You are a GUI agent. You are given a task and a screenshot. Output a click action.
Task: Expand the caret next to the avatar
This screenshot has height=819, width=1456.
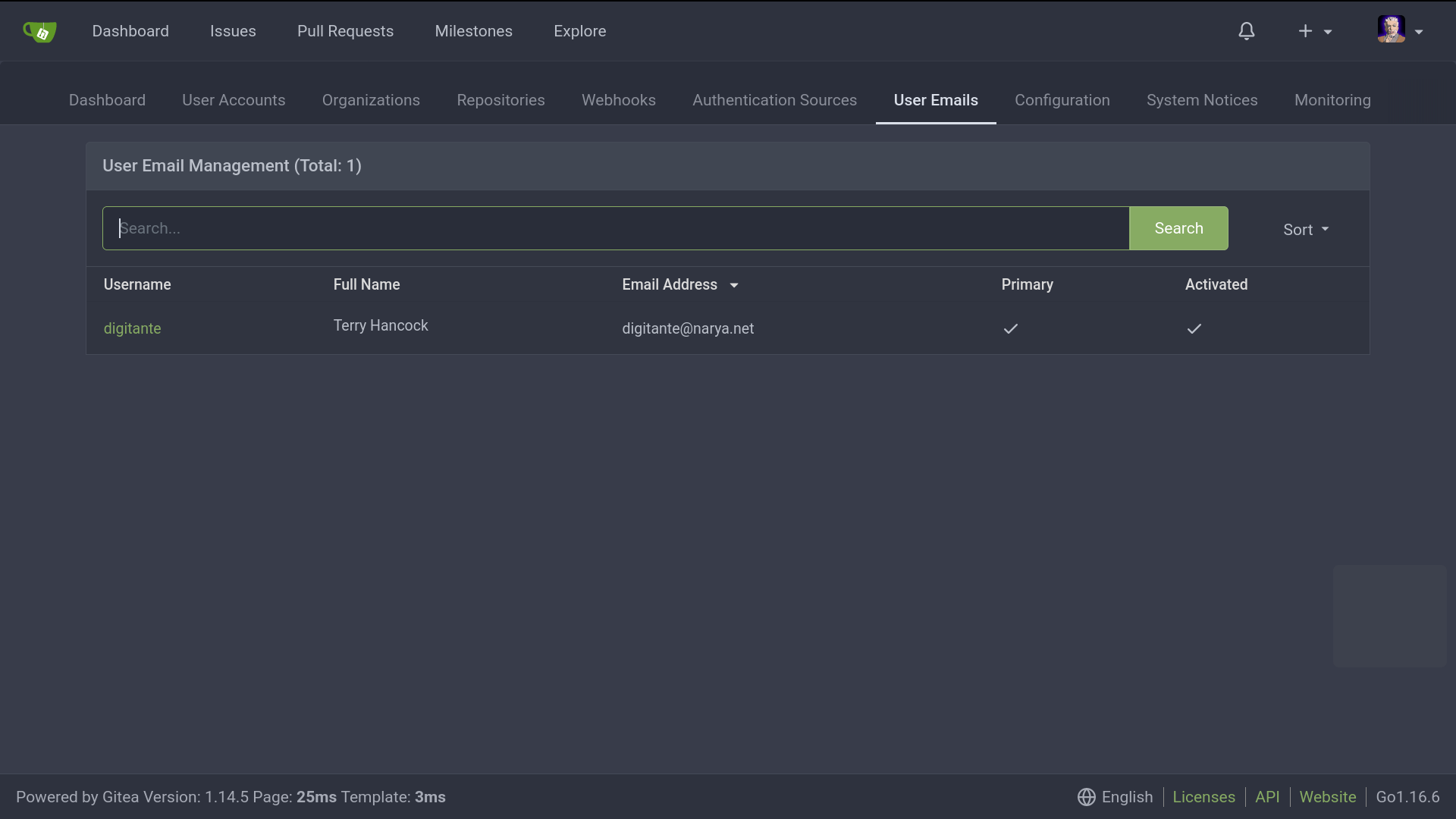(1419, 32)
